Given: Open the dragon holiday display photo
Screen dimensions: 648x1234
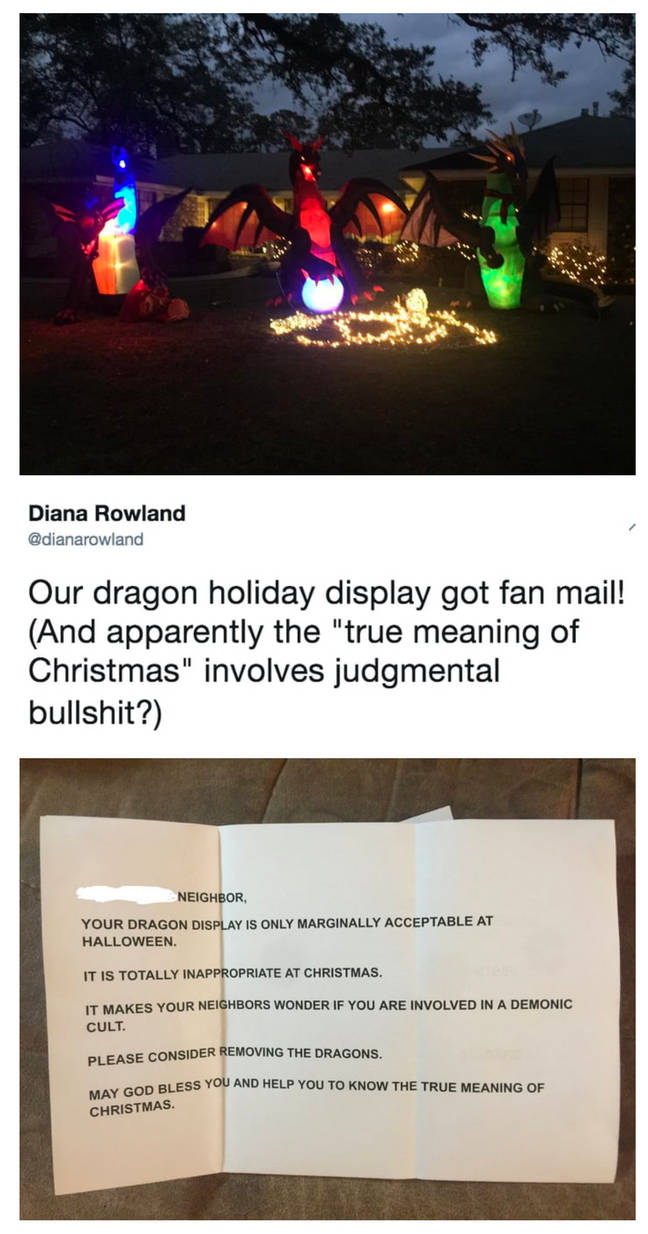Looking at the screenshot, I should point(327,243).
